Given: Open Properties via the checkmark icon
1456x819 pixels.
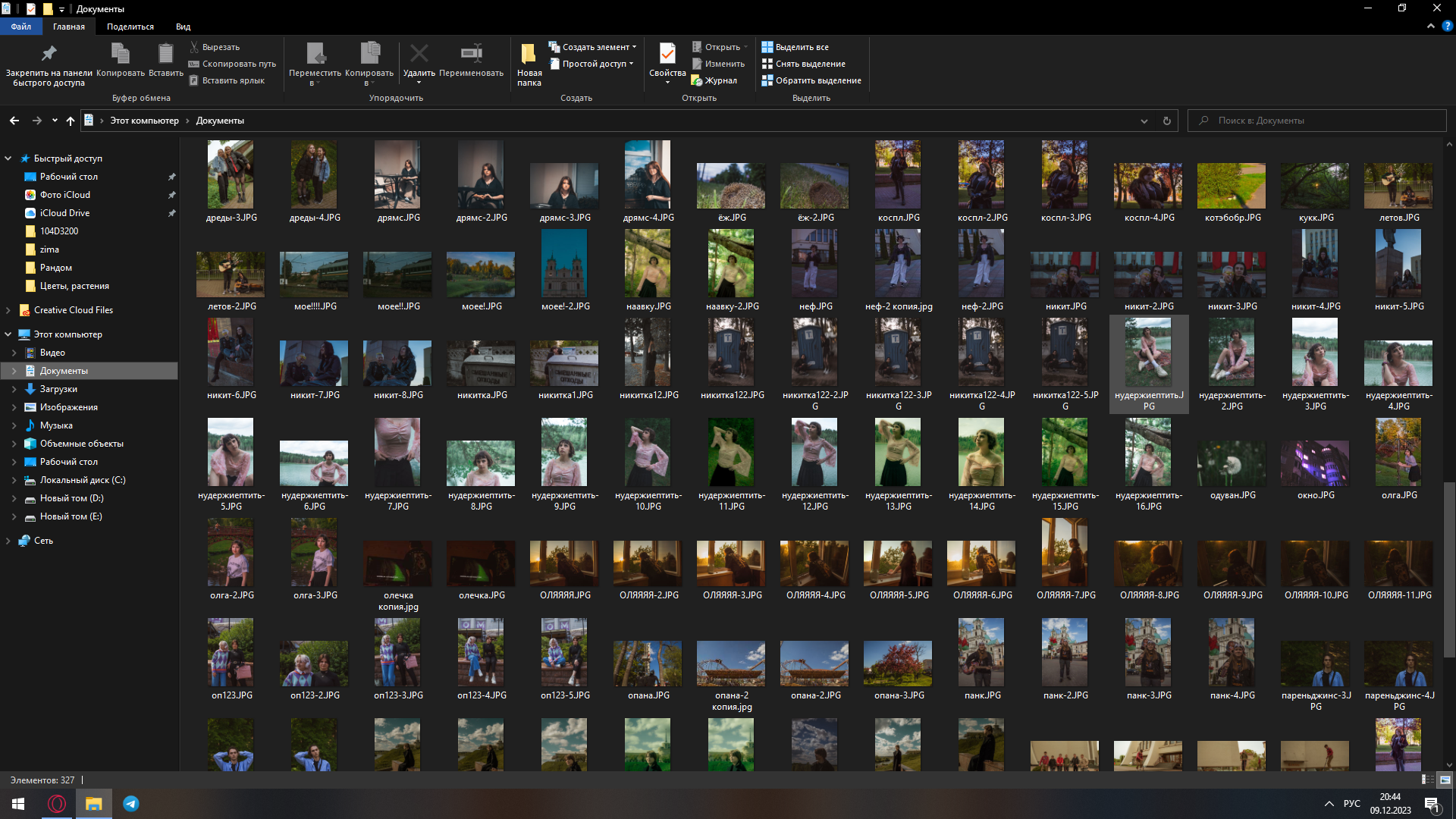Looking at the screenshot, I should [x=667, y=54].
